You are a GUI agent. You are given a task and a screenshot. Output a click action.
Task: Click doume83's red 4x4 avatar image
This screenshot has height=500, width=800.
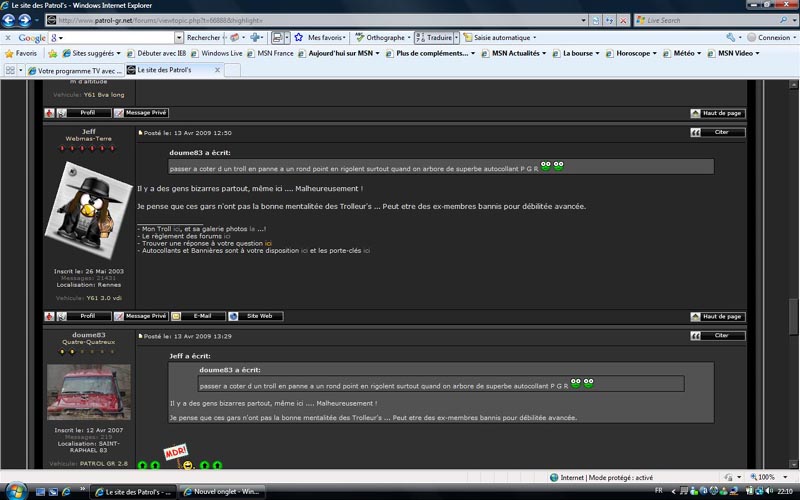[89, 392]
